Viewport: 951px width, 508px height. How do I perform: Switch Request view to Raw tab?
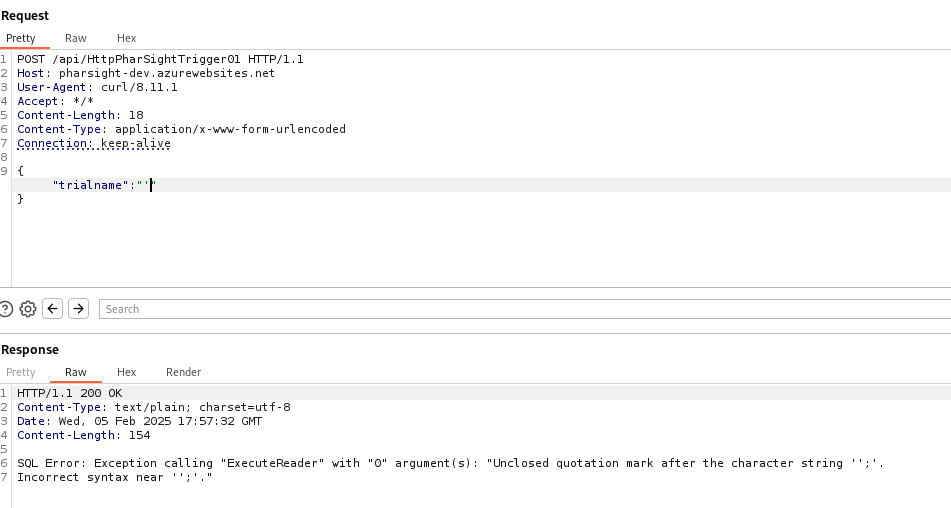pos(76,38)
